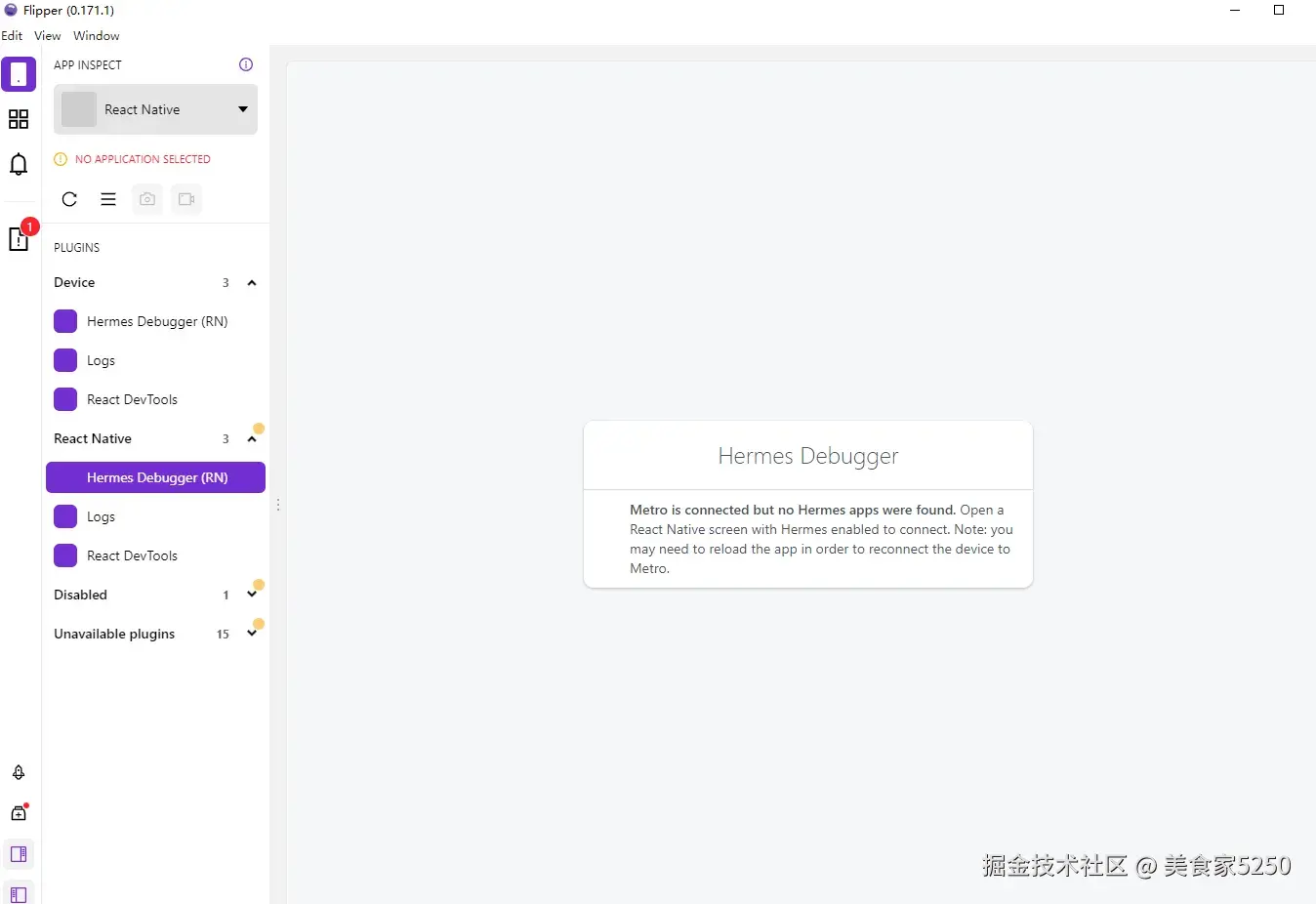This screenshot has height=904, width=1316.
Task: Open connection troubleshooting icon with red badge
Action: click(20, 238)
